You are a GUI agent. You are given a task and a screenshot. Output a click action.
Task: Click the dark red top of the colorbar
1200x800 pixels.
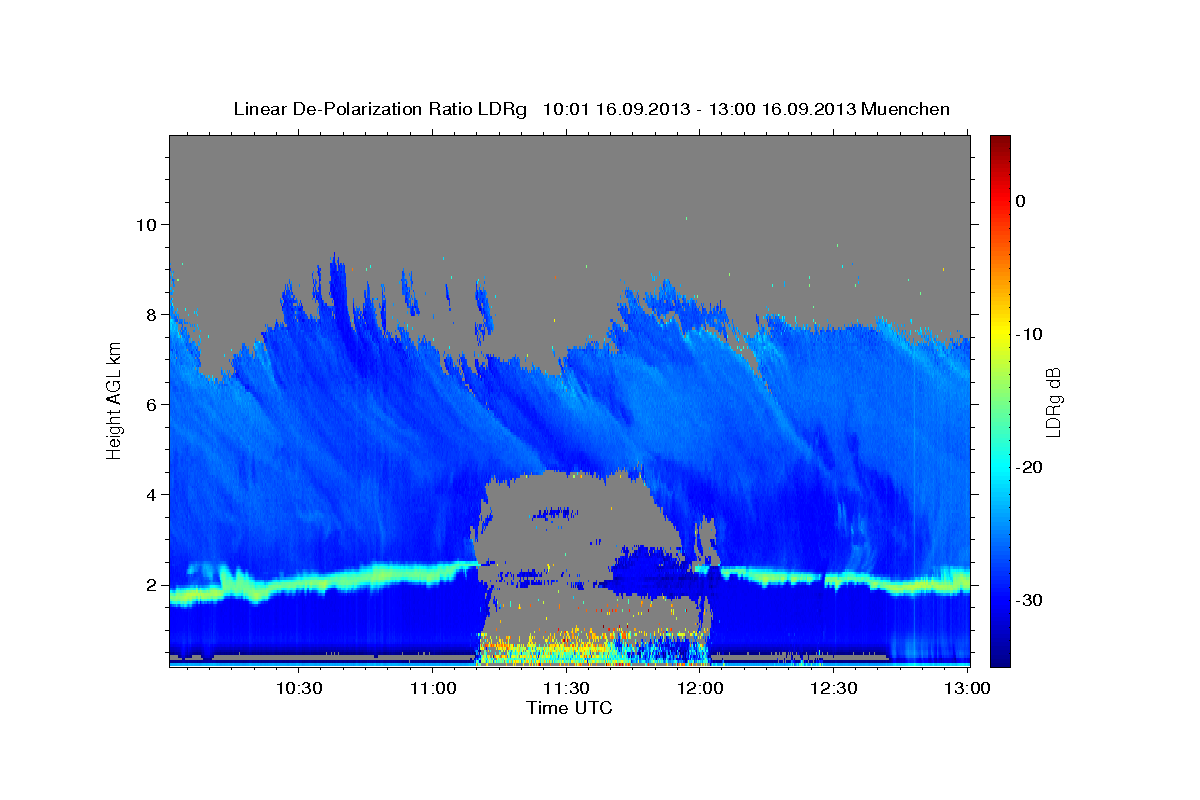pos(1000,143)
